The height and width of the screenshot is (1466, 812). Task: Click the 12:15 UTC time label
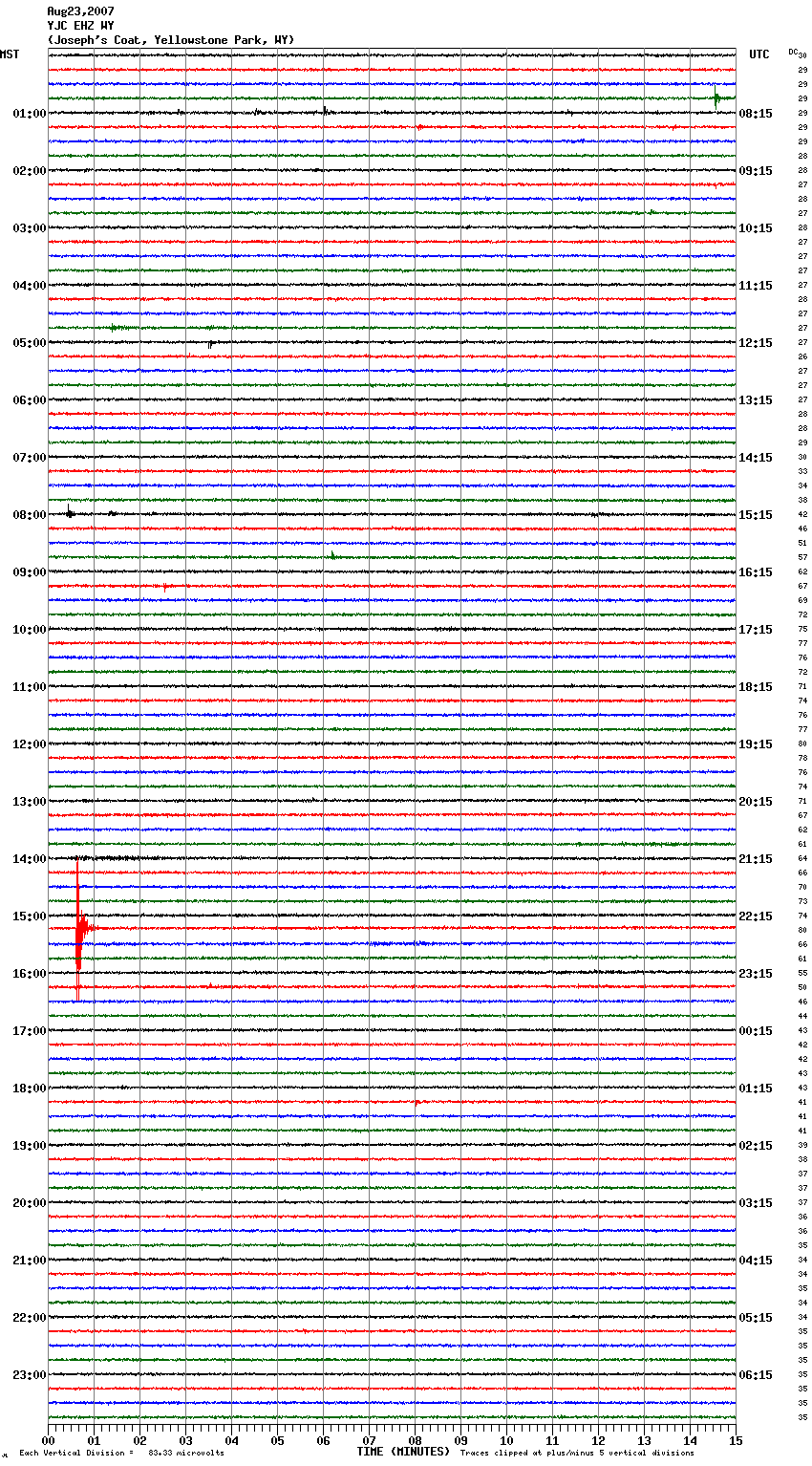point(756,343)
